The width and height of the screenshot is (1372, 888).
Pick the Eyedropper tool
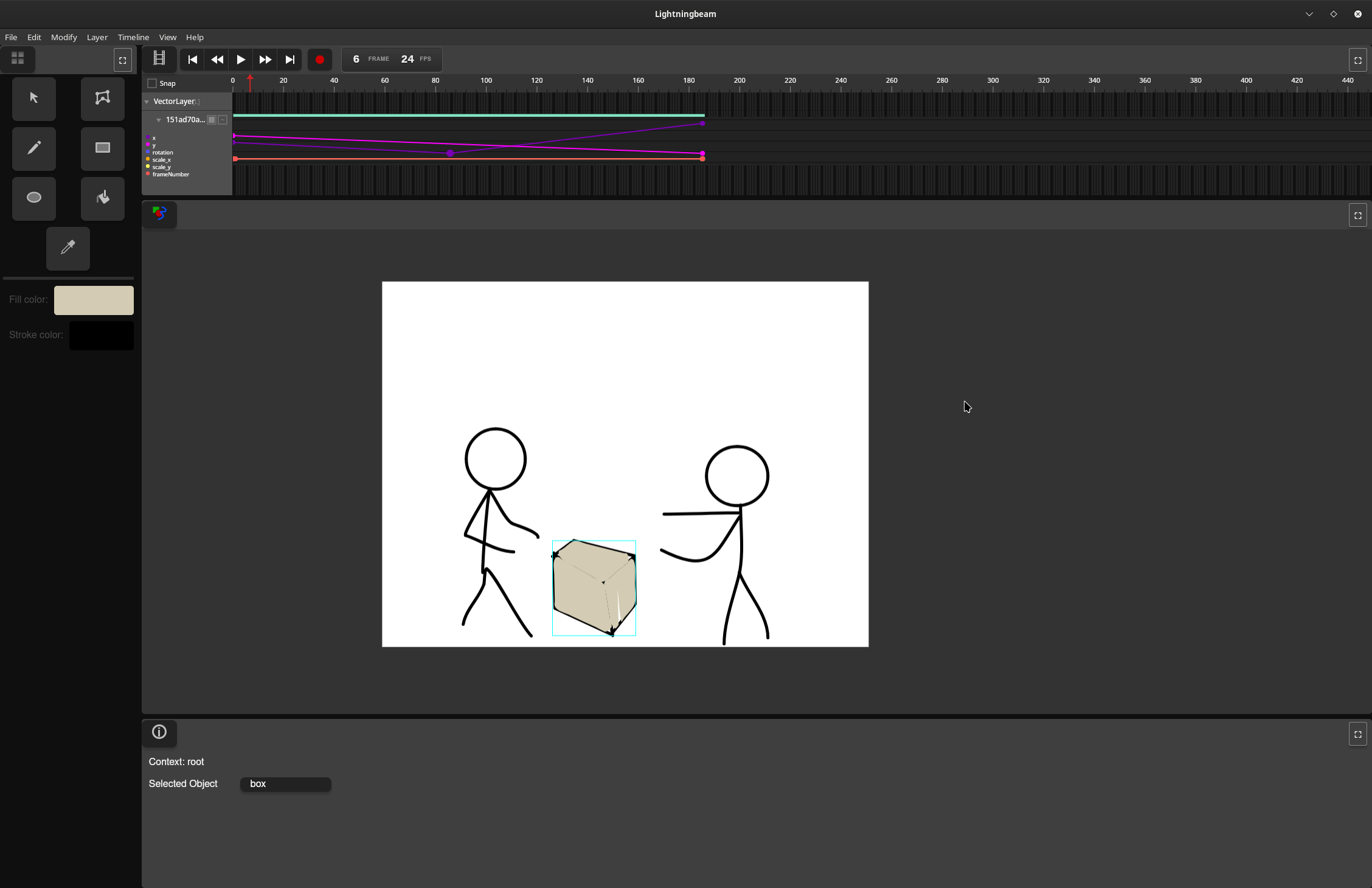(x=68, y=248)
